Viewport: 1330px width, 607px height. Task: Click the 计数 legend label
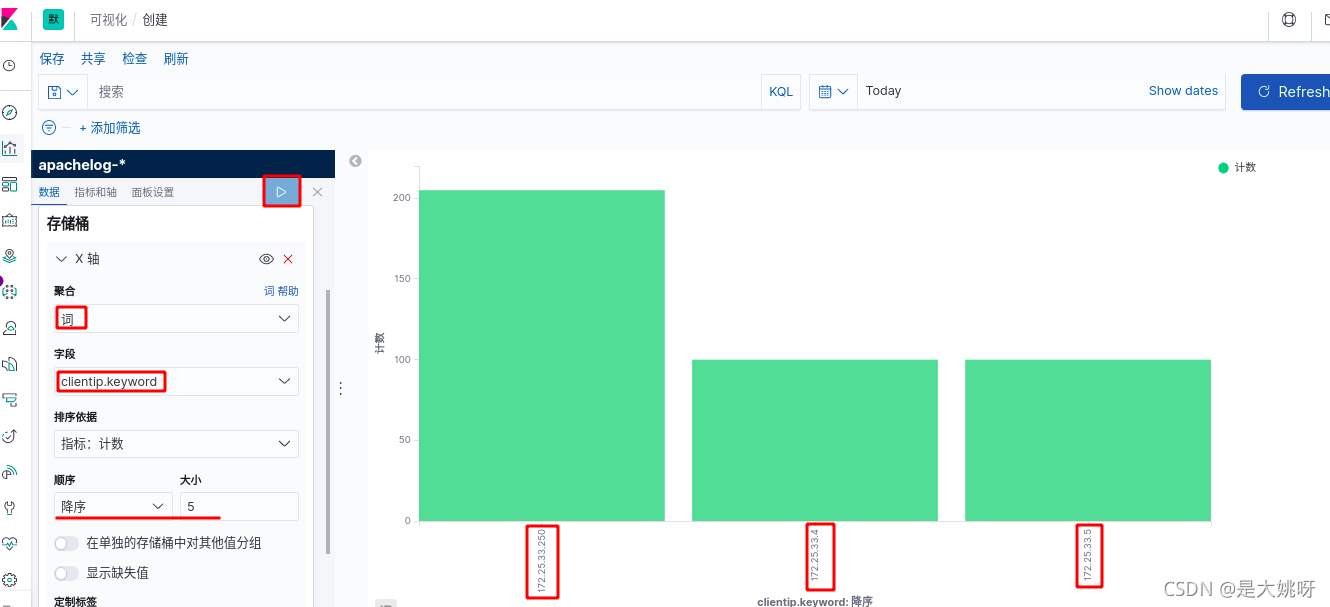coord(1245,168)
